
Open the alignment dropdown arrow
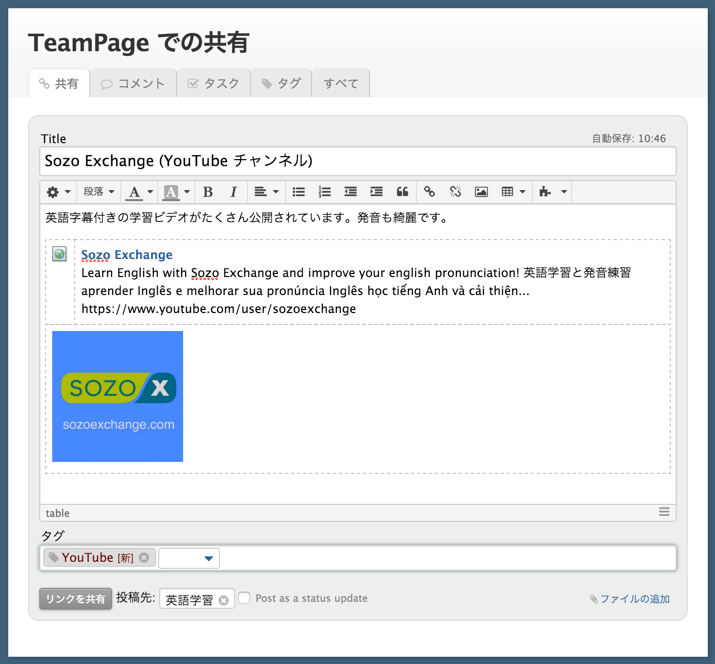[276, 192]
